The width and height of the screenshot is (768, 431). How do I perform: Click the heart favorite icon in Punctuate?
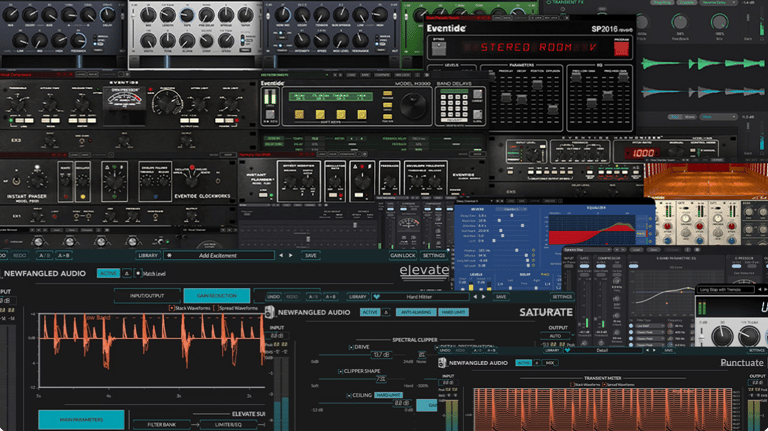[x=568, y=350]
